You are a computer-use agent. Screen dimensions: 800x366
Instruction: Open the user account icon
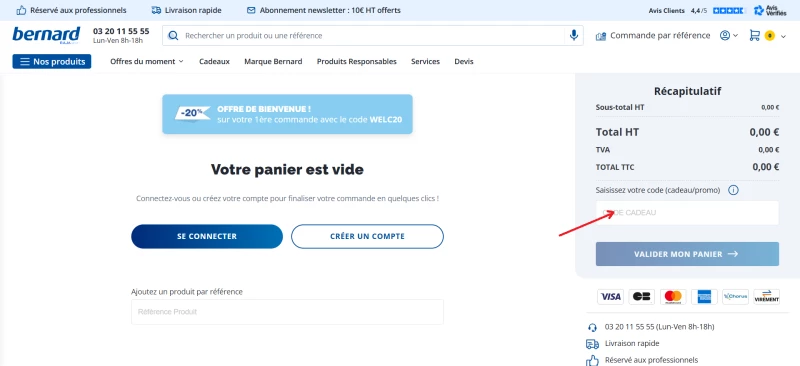[724, 35]
